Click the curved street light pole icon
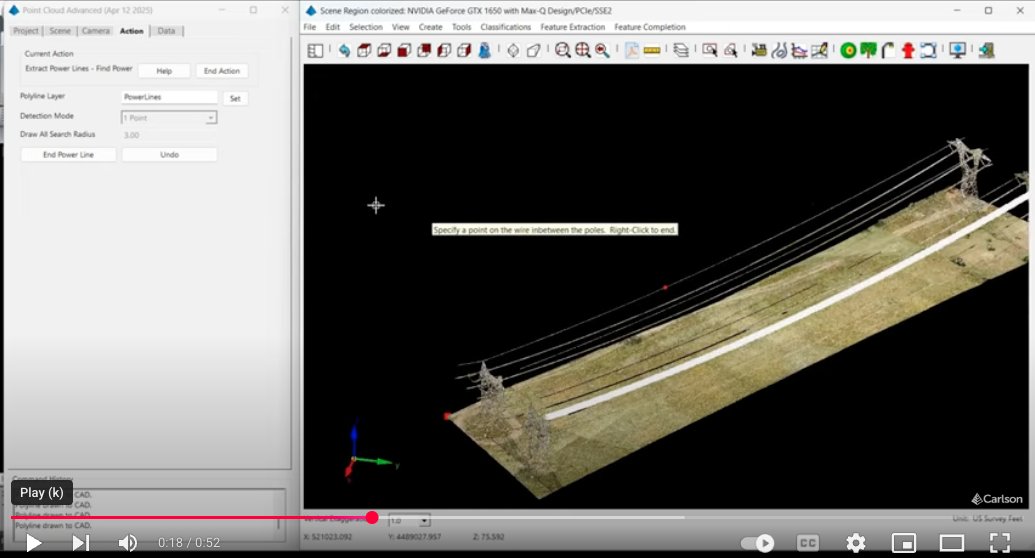This screenshot has width=1035, height=558. (x=888, y=50)
